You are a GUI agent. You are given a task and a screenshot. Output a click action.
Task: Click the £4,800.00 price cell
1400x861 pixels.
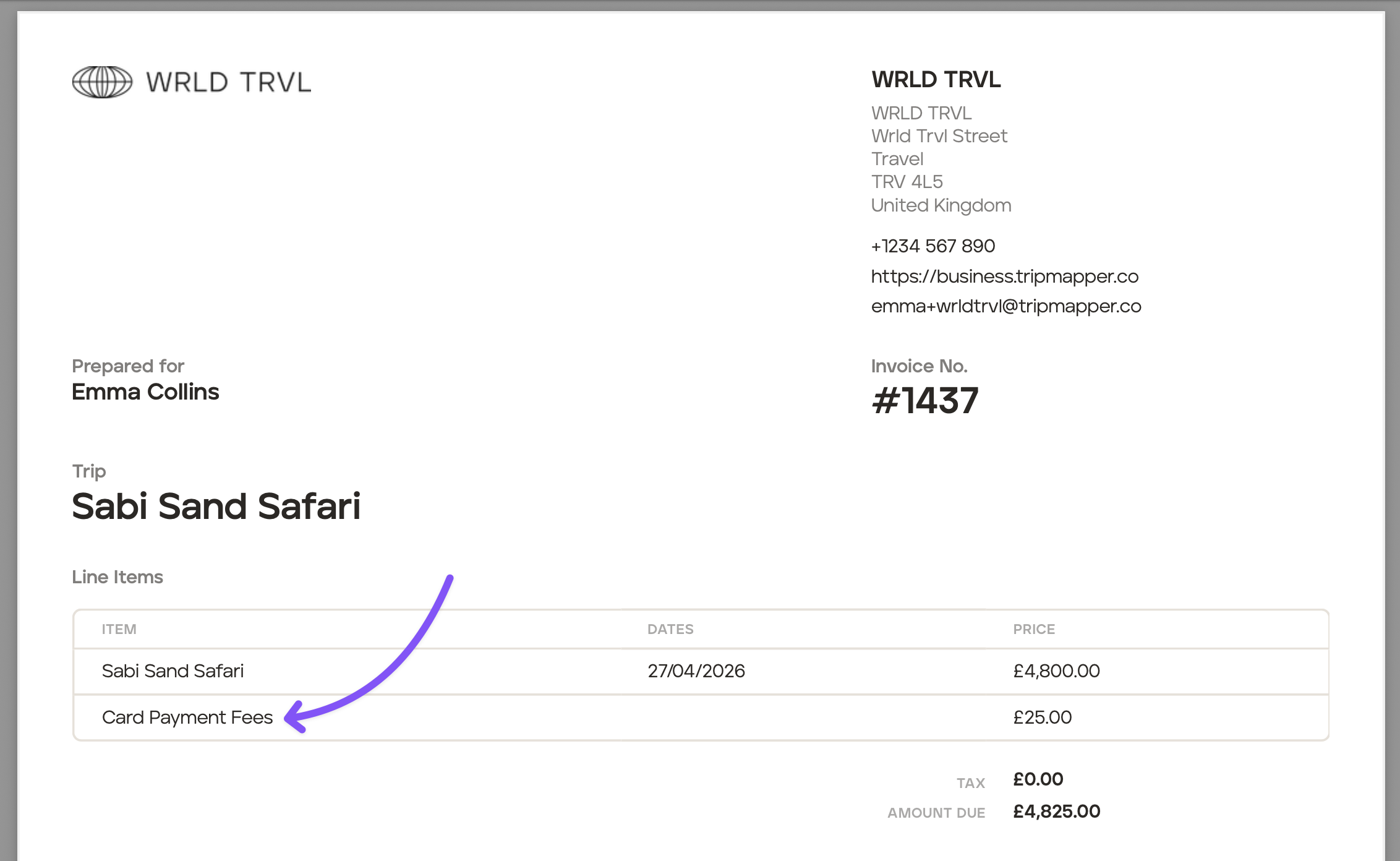[x=1056, y=671]
